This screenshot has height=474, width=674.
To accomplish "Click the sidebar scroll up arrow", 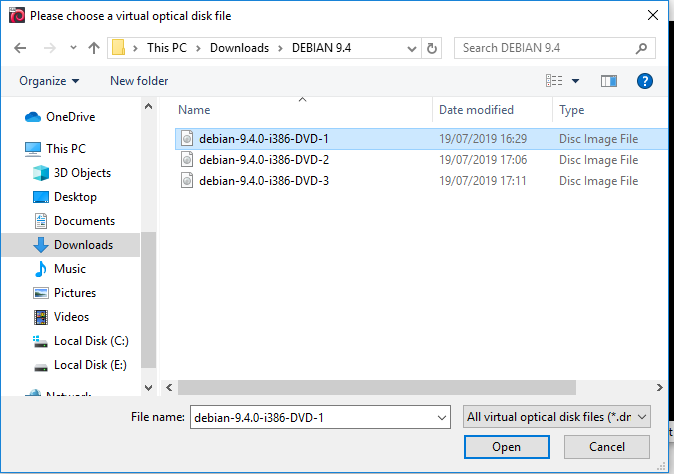I will click(148, 106).
